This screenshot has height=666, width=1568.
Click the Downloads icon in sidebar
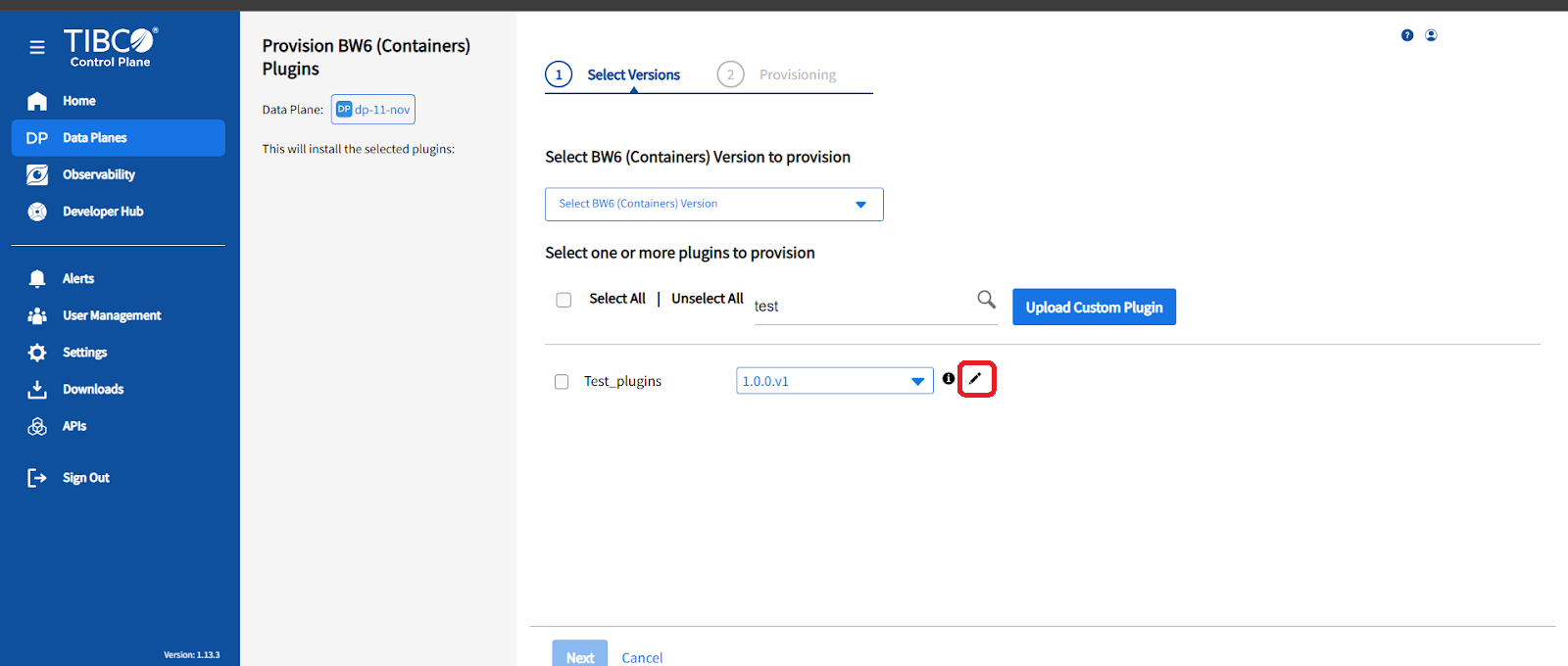[37, 390]
